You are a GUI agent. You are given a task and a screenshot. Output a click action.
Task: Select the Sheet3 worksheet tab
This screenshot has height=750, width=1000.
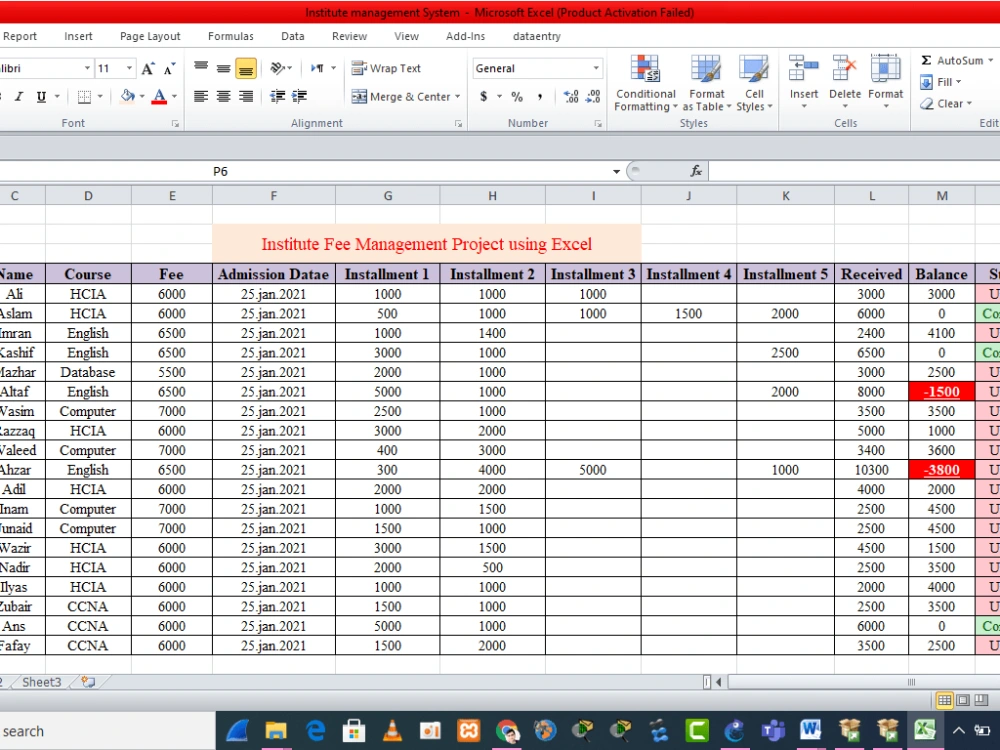pyautogui.click(x=42, y=682)
